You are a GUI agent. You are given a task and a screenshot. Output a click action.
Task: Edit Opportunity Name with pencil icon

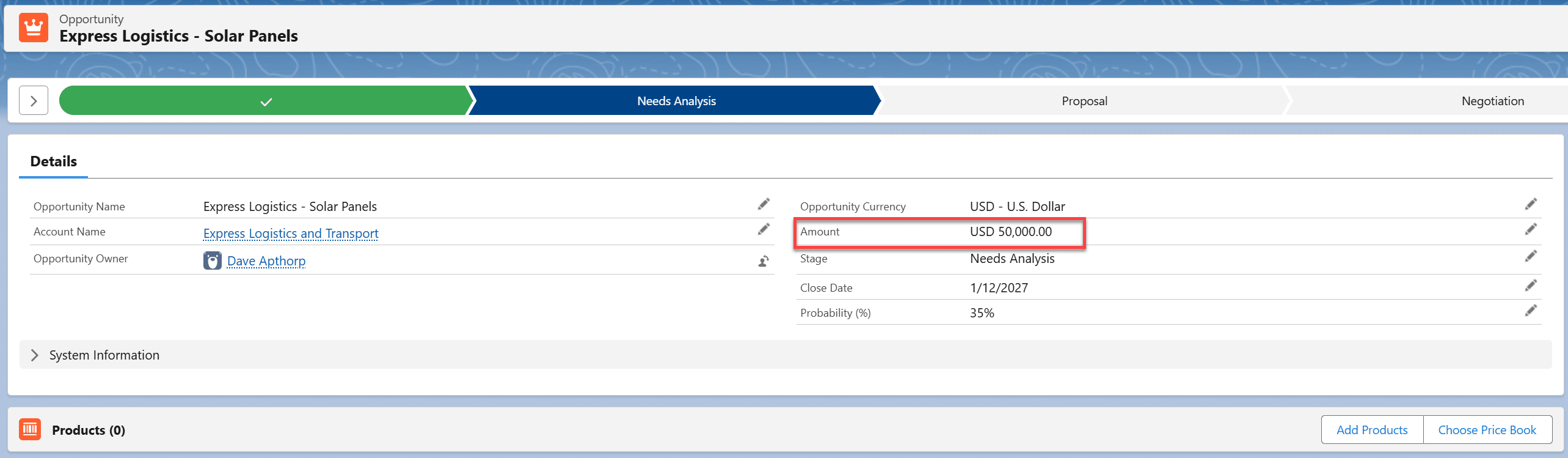click(764, 204)
